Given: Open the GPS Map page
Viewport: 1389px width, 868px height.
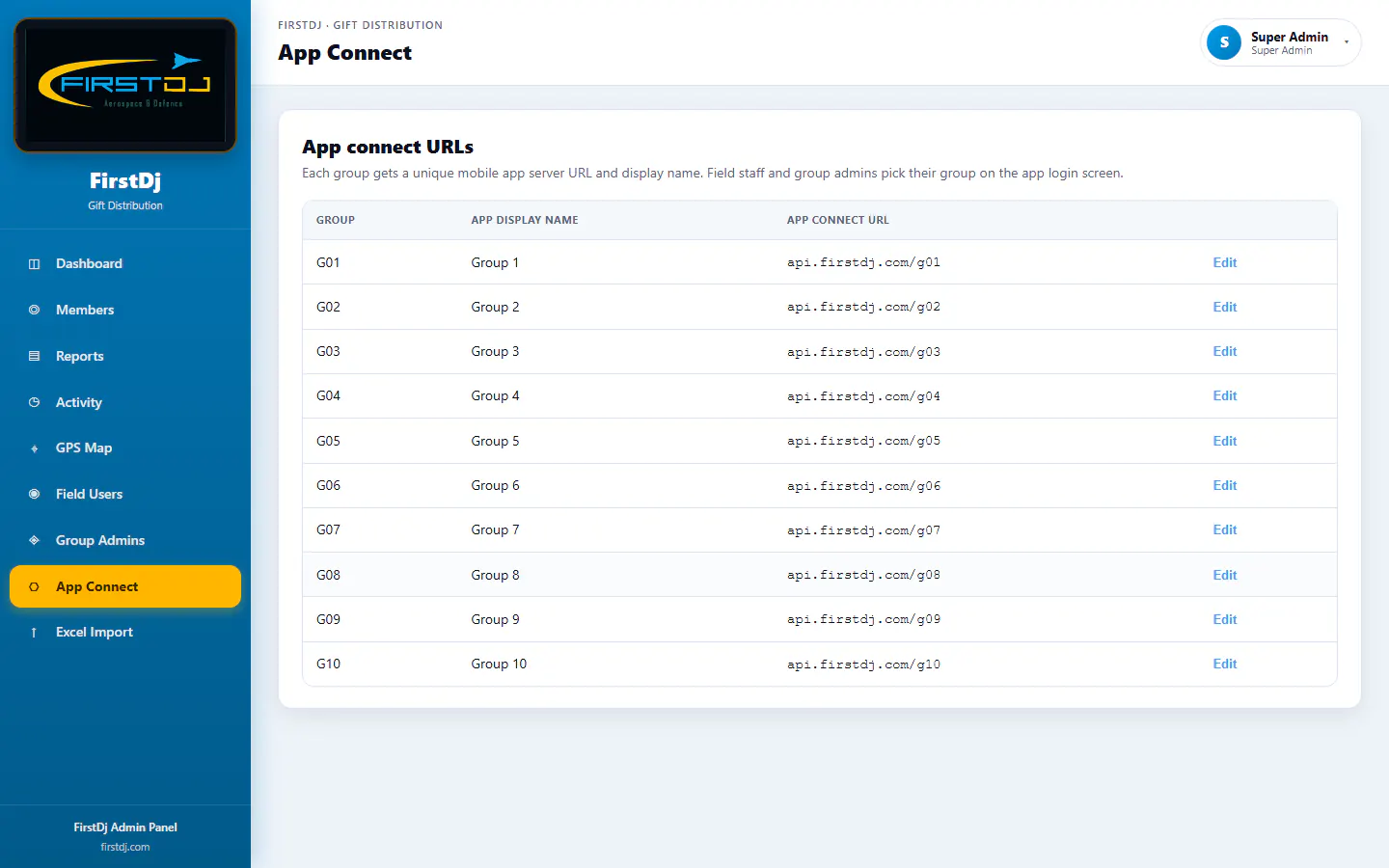Looking at the screenshot, I should point(125,448).
